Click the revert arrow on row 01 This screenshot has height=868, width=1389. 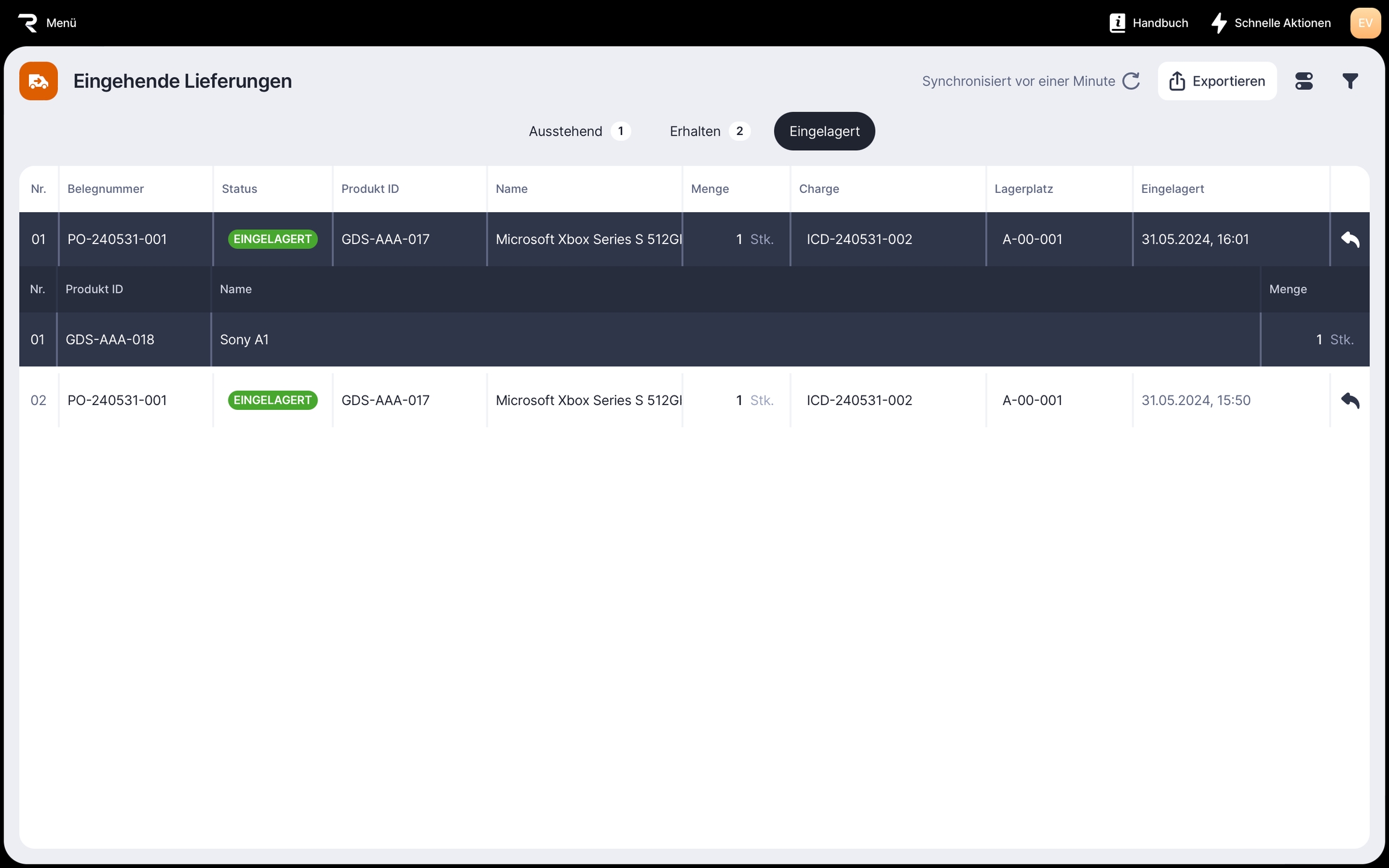[x=1350, y=239]
